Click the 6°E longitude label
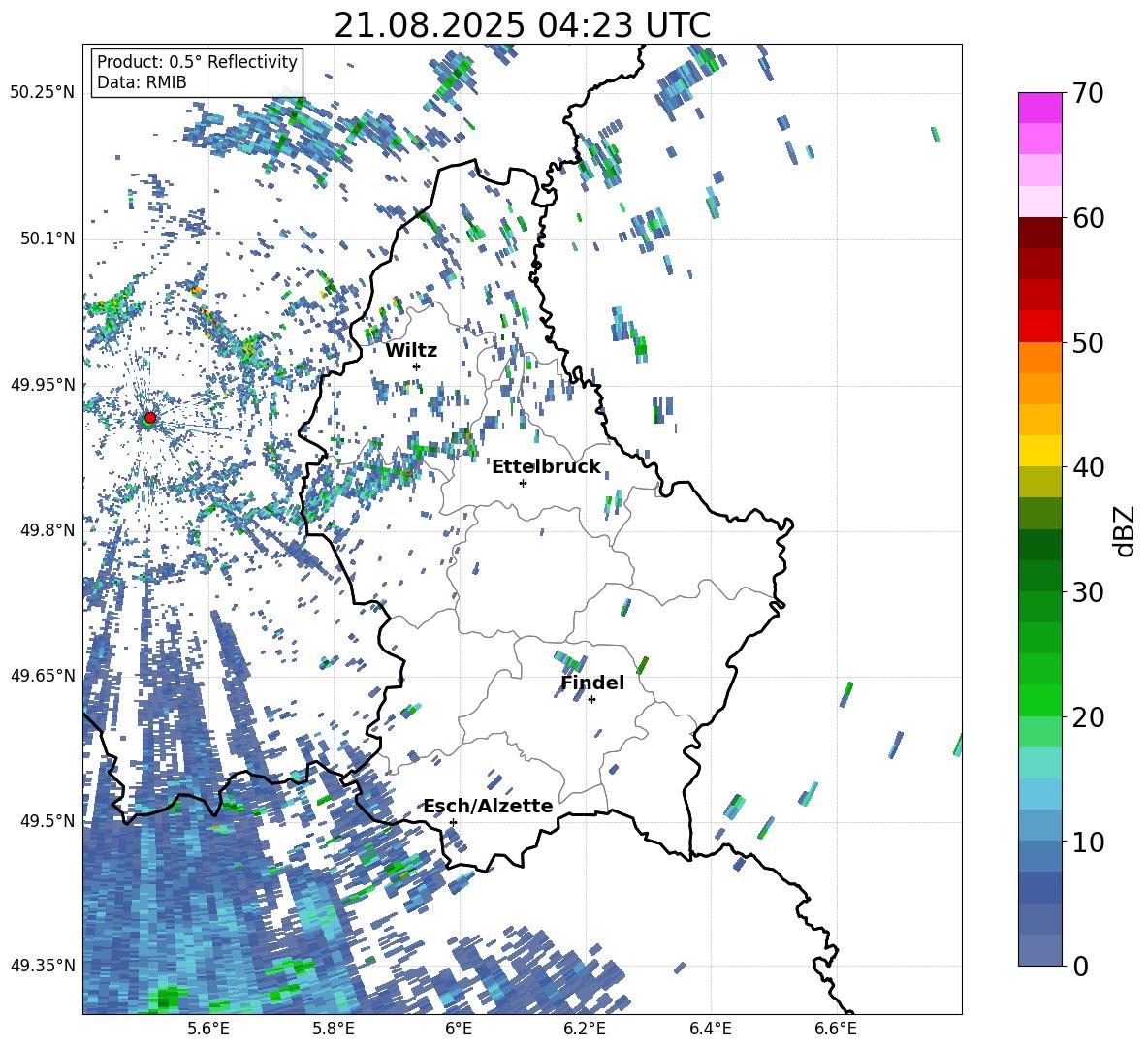Viewport: 1148px width, 1048px height. [x=459, y=1029]
